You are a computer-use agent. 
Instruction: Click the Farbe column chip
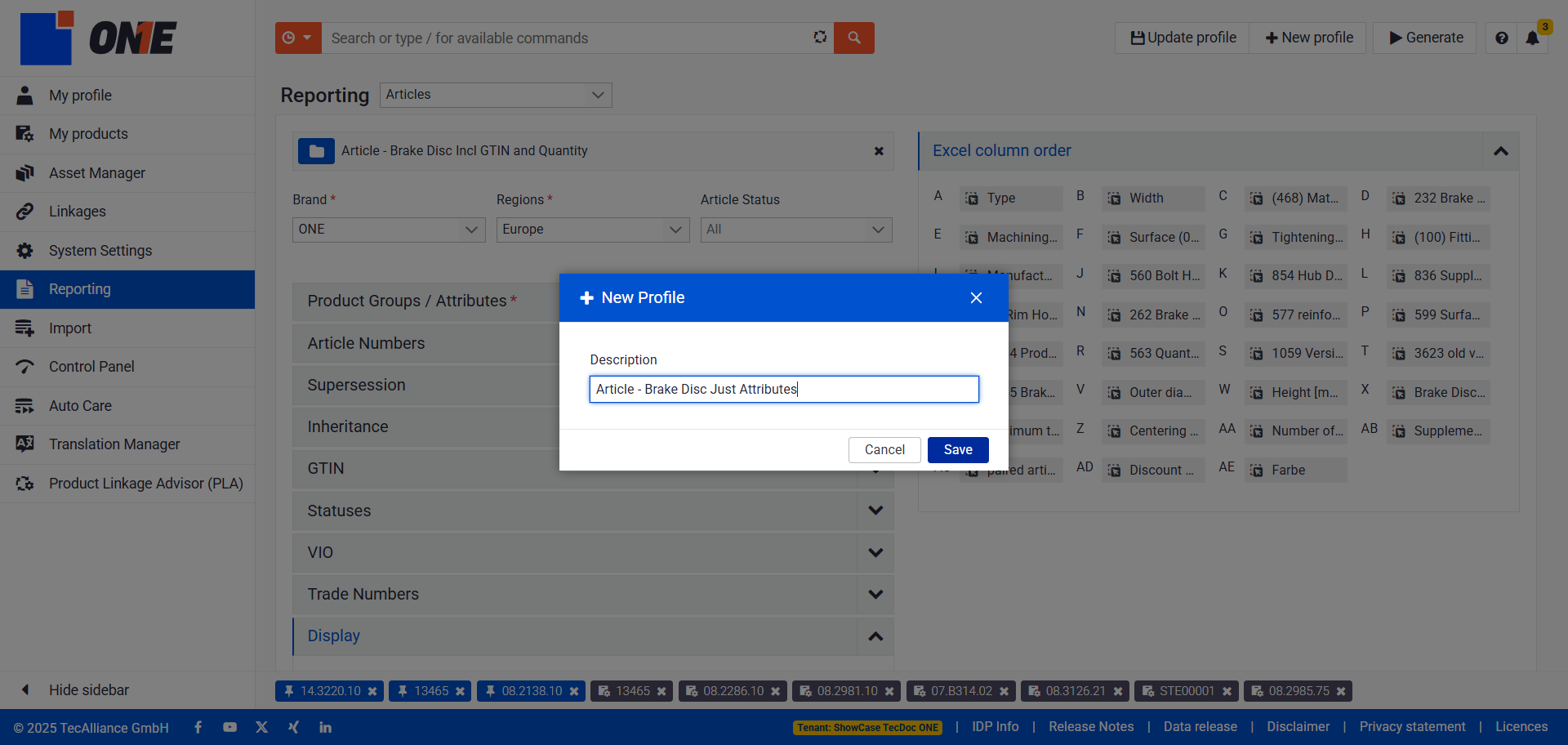pyautogui.click(x=1295, y=471)
